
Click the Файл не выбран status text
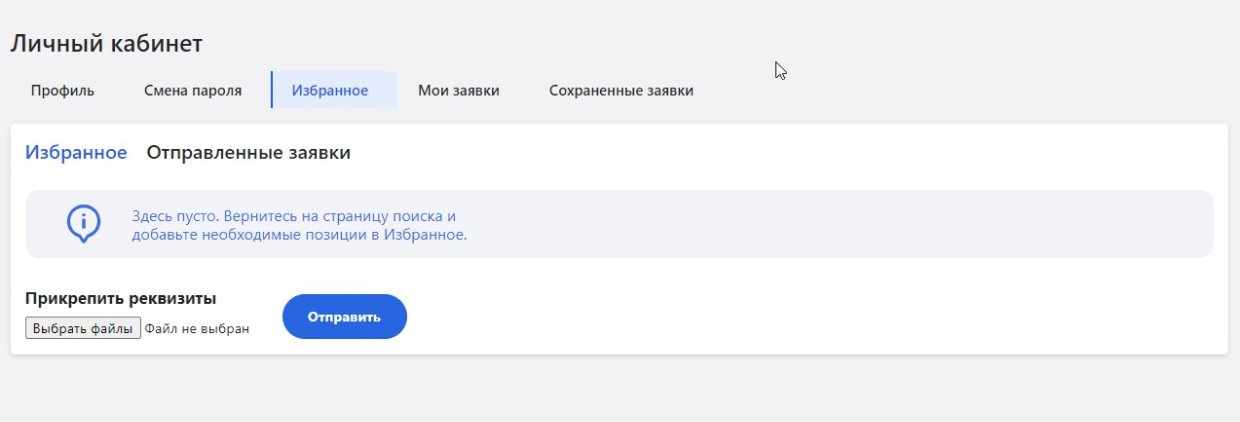point(196,328)
